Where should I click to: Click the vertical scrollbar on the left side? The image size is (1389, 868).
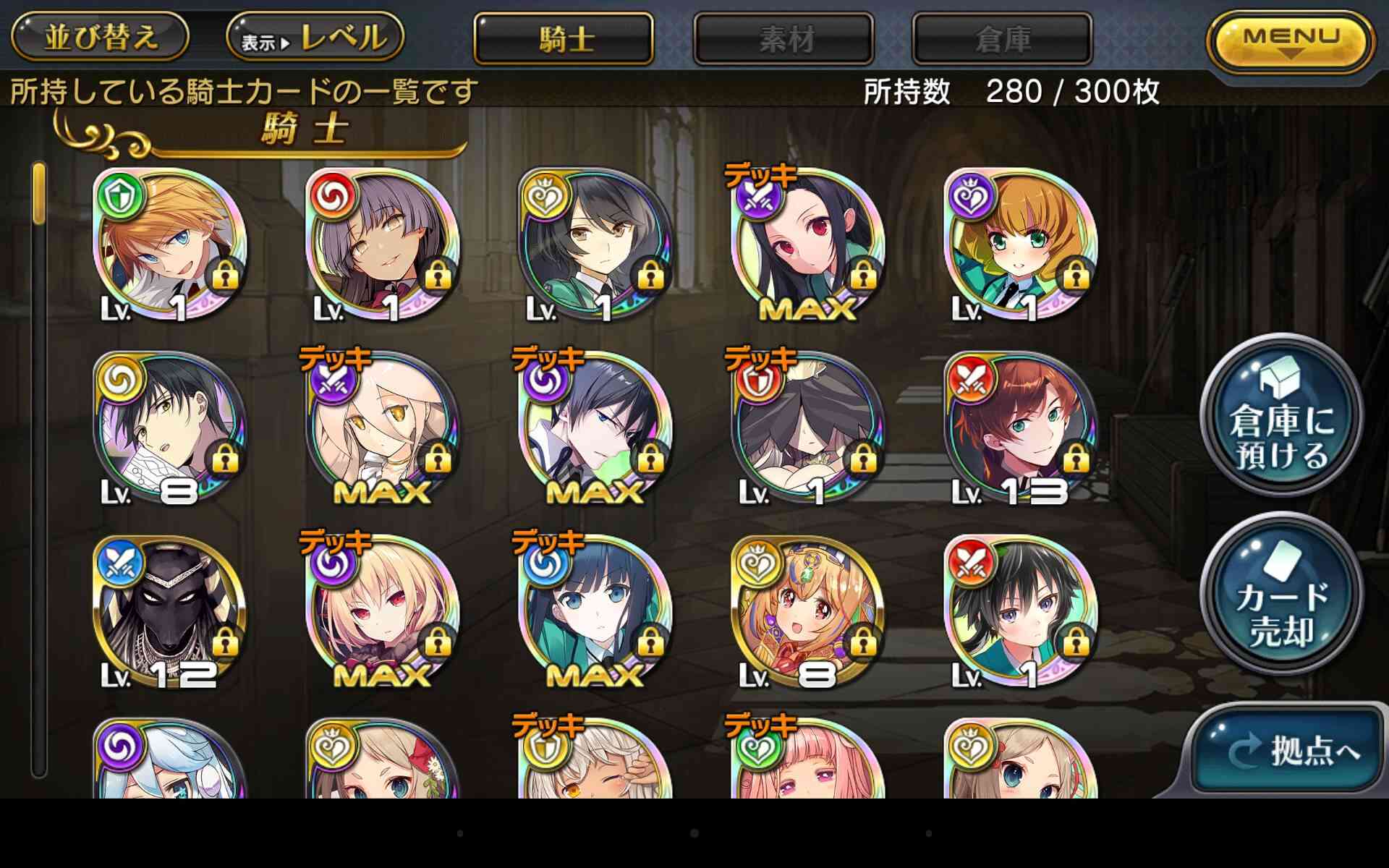coord(39,470)
